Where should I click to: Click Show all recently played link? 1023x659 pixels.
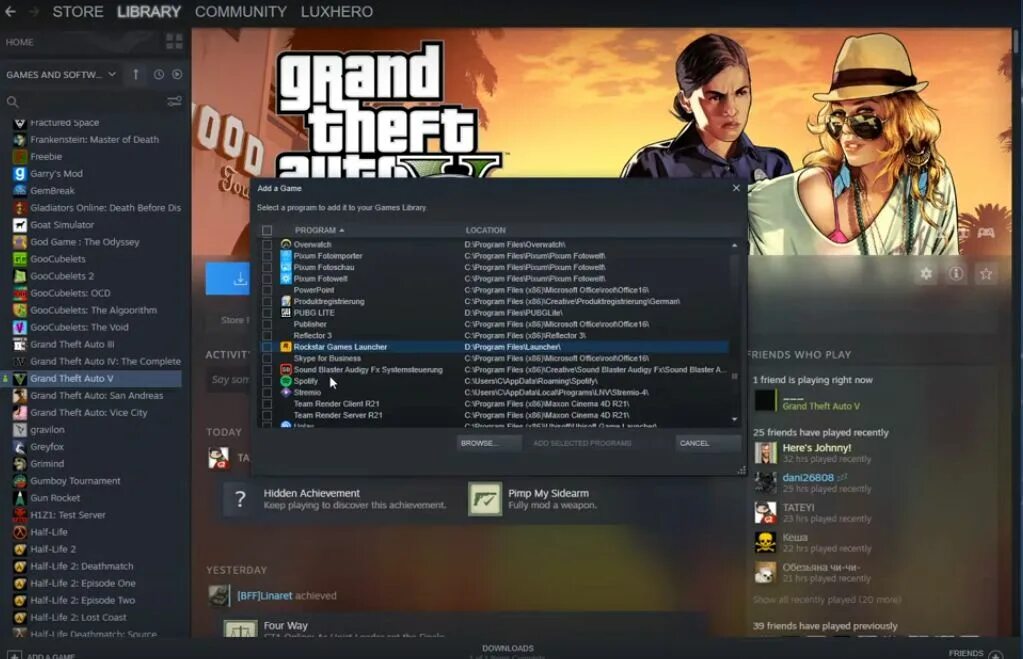coord(827,600)
